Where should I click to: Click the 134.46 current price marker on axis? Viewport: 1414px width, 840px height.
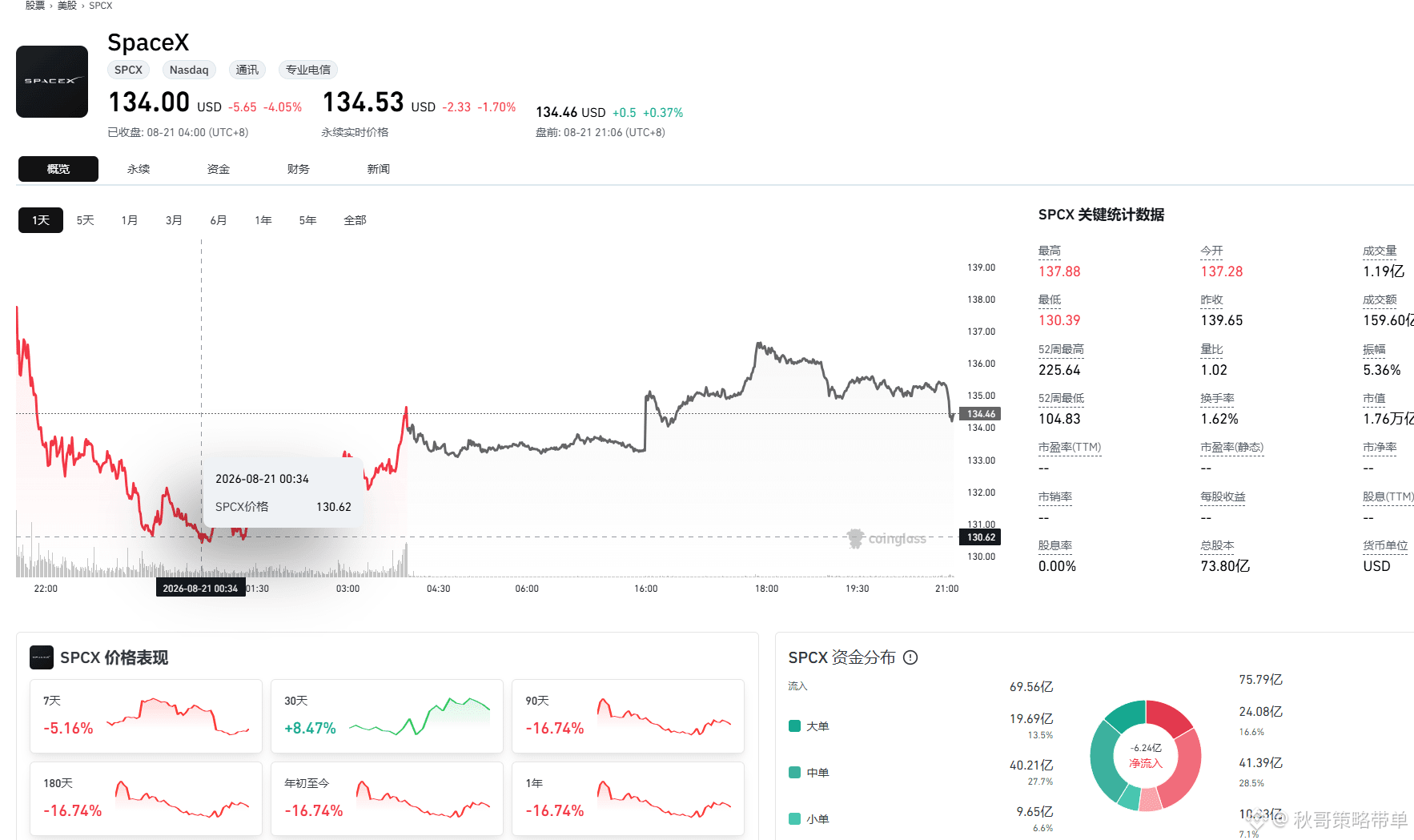click(981, 414)
